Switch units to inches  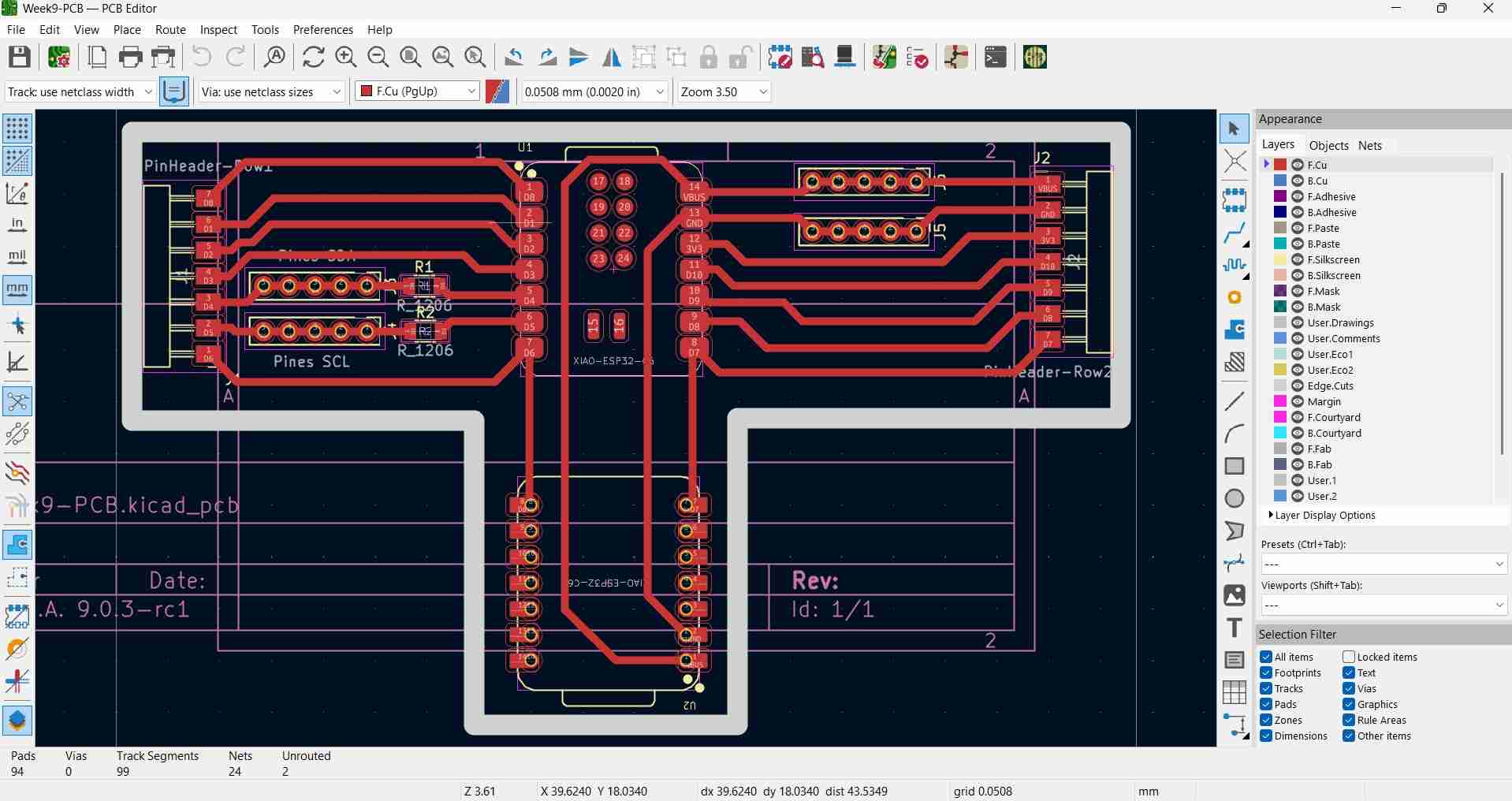point(17,225)
